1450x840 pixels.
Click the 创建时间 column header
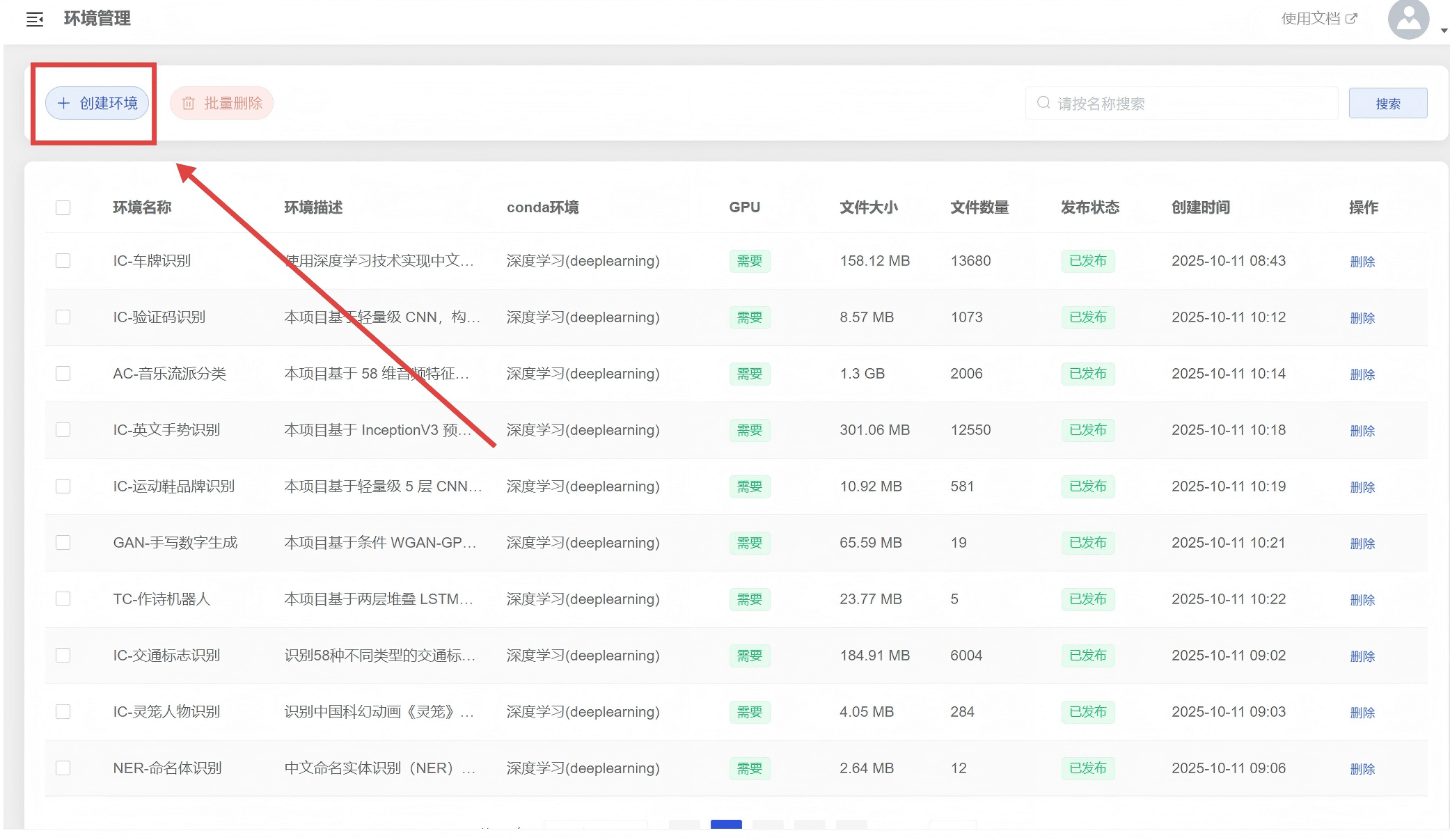[1200, 207]
